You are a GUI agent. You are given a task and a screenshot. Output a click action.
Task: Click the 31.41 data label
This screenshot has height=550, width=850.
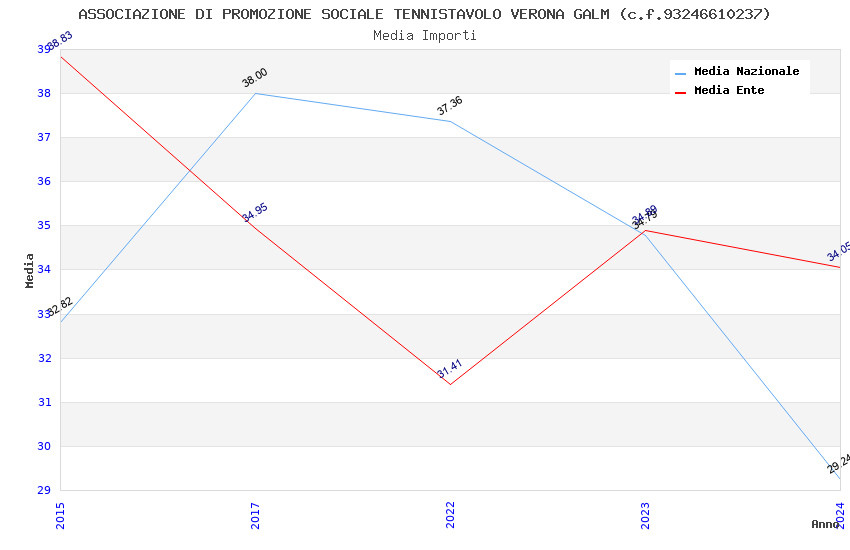click(x=449, y=368)
